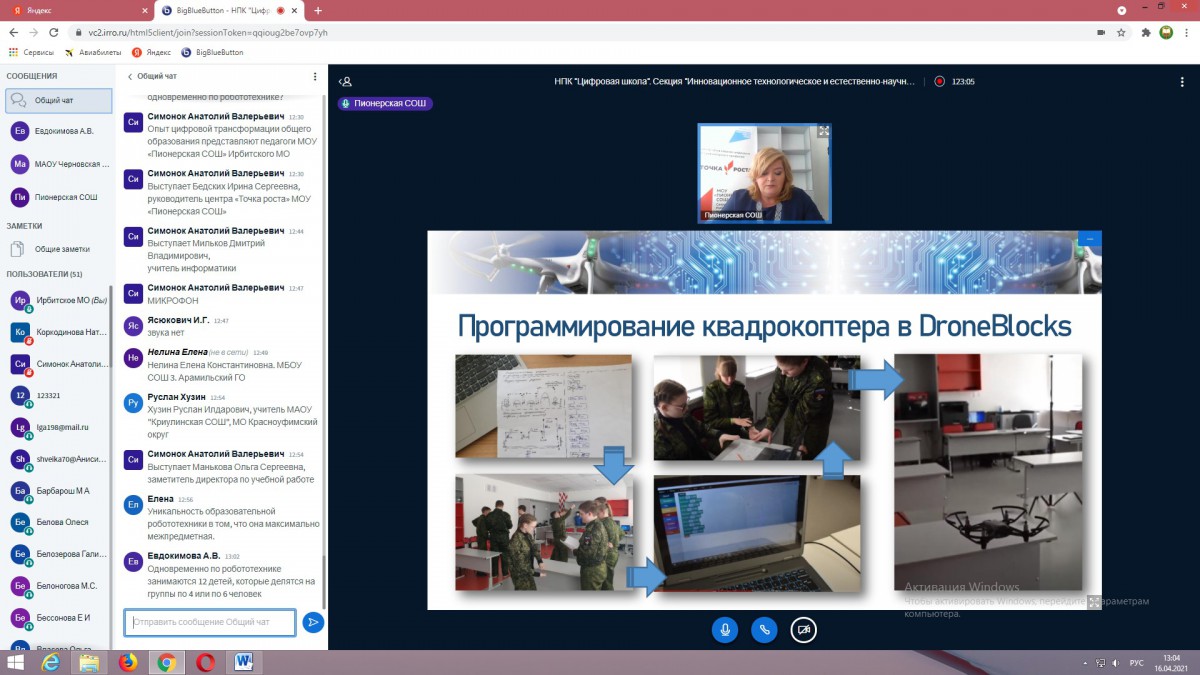Image resolution: width=1200 pixels, height=675 pixels.
Task: Click message "звука нет" in chat
Action: click(x=167, y=333)
